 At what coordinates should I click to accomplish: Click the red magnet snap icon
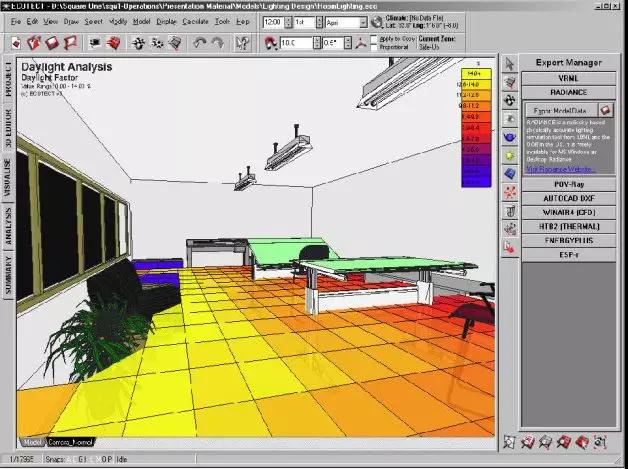click(x=271, y=43)
